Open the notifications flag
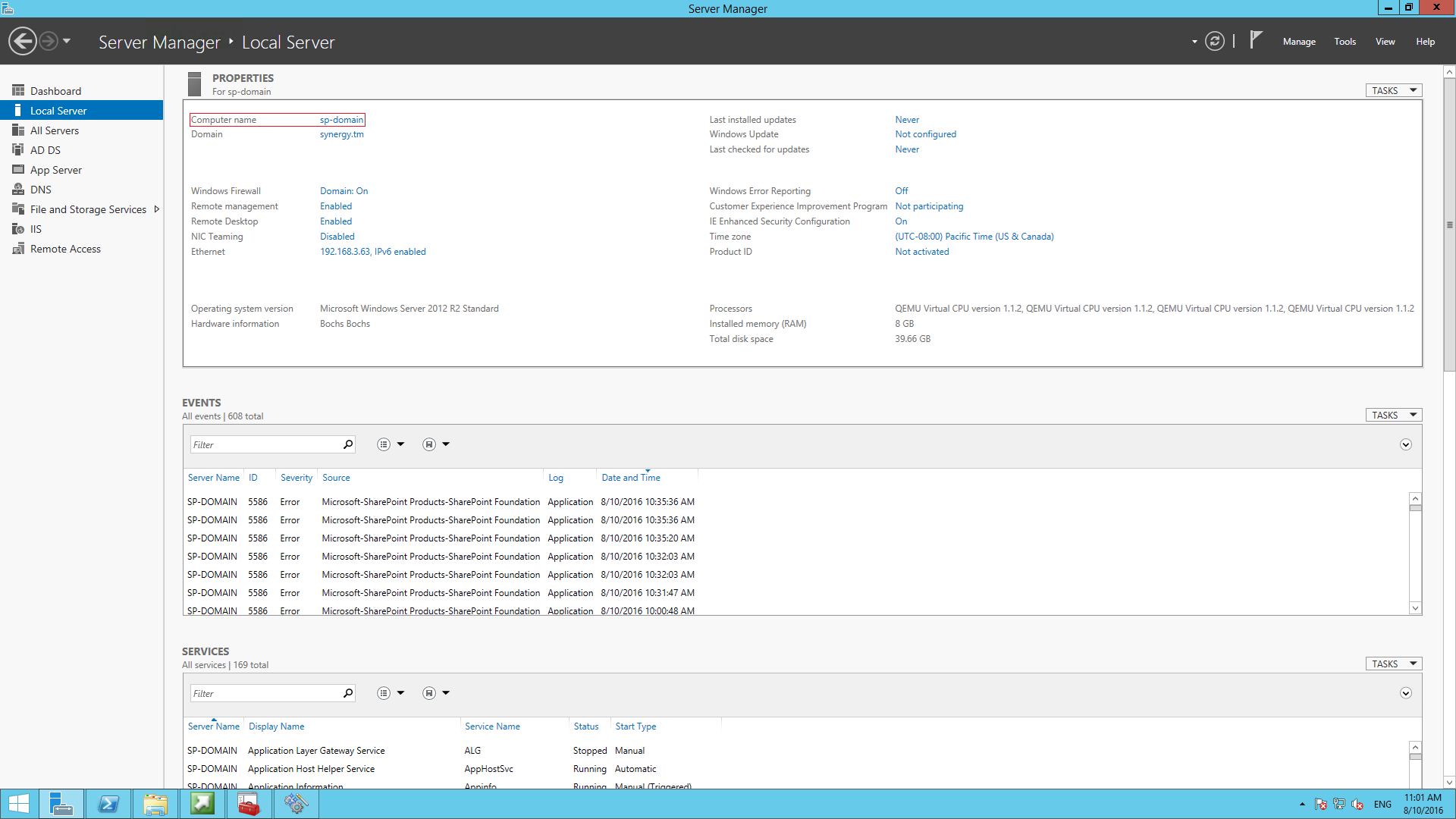The width and height of the screenshot is (1456, 819). point(1256,39)
